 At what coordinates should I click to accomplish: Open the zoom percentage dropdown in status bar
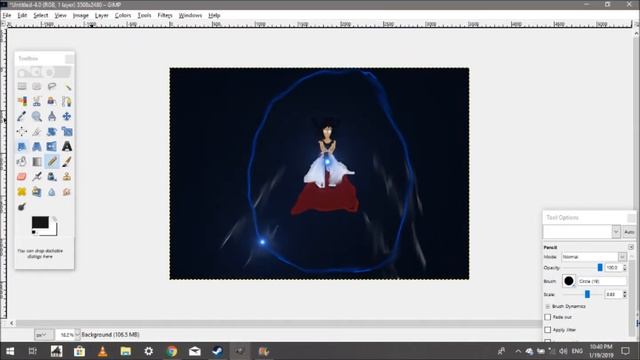(77, 335)
